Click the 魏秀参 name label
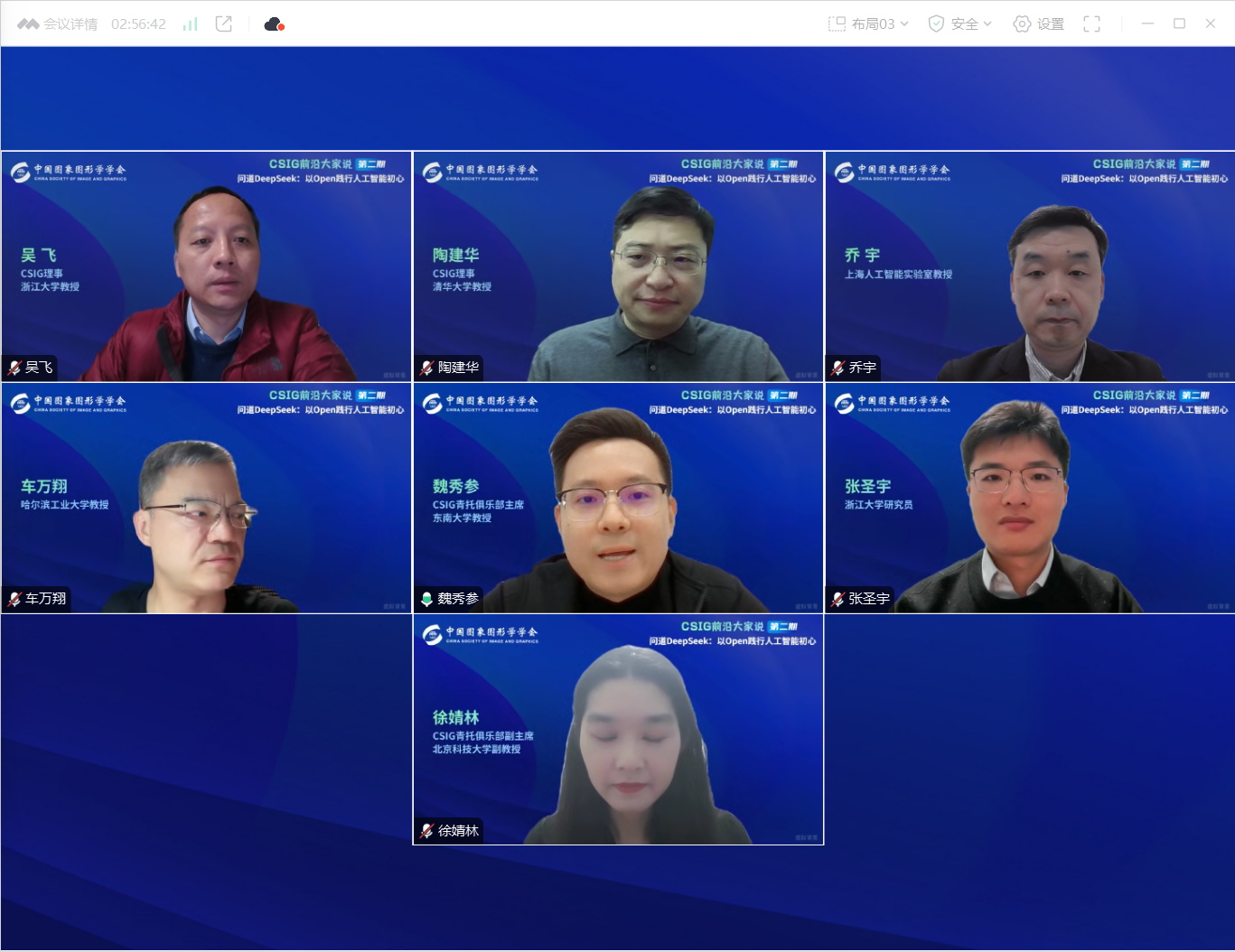This screenshot has height=952, width=1235. point(458,599)
